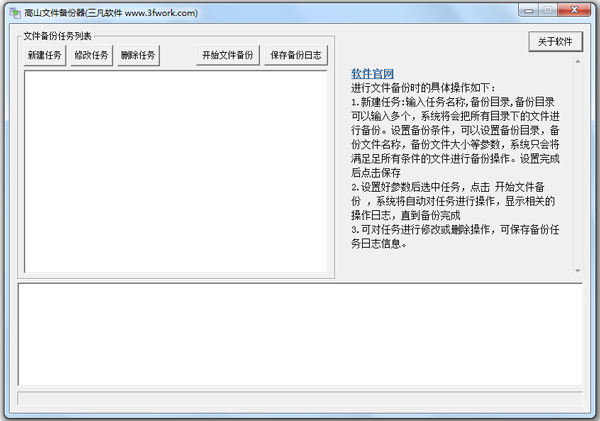Click the help panel scrollbar up arrow

(x=577, y=62)
